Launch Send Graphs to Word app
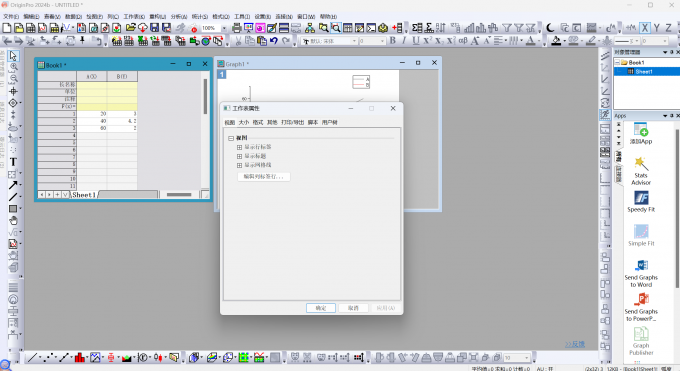 641,273
